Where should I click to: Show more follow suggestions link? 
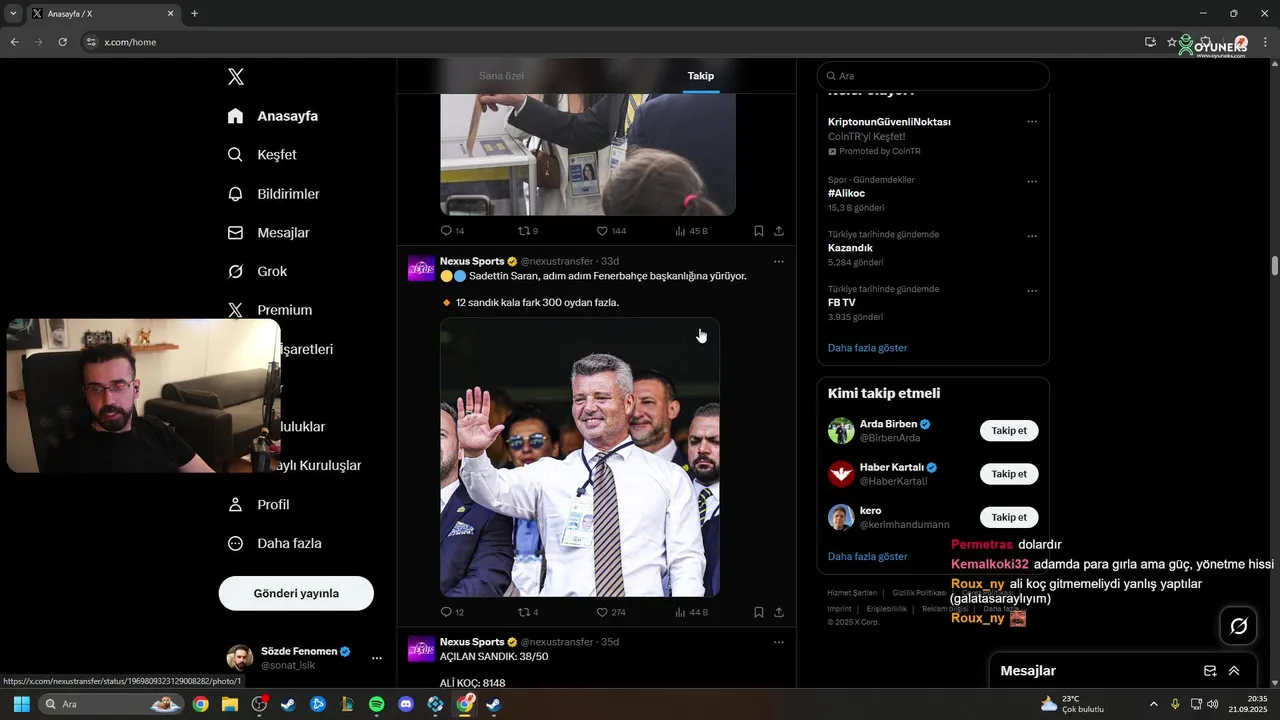(868, 556)
